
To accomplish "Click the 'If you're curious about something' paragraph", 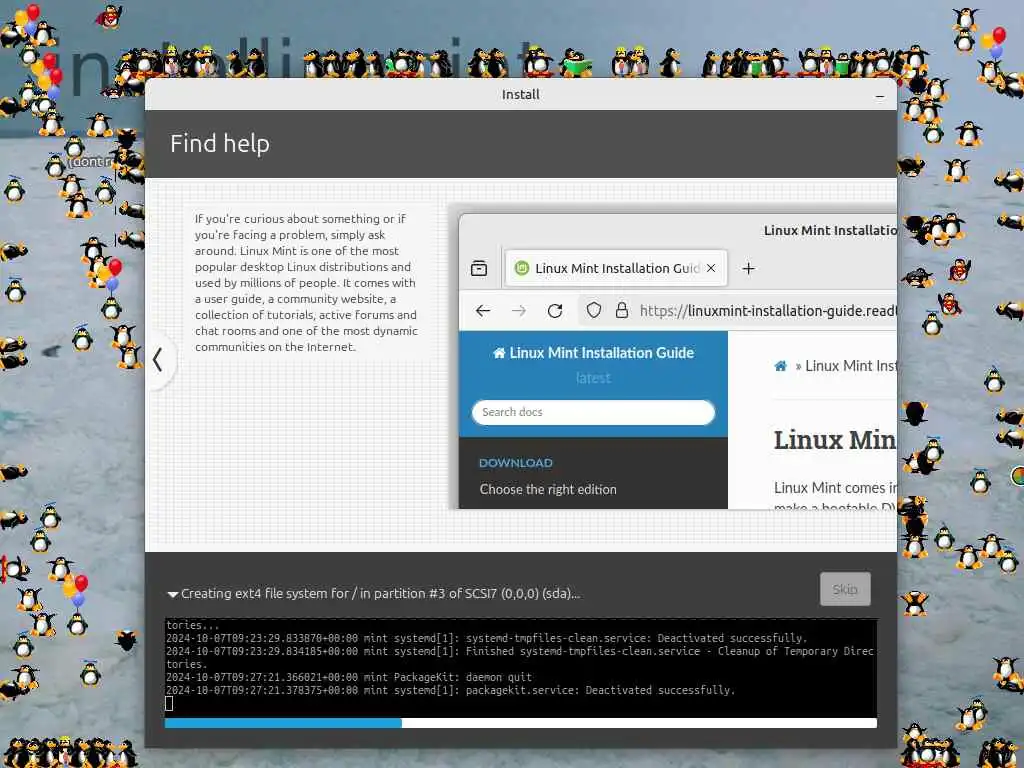I will pyautogui.click(x=306, y=283).
